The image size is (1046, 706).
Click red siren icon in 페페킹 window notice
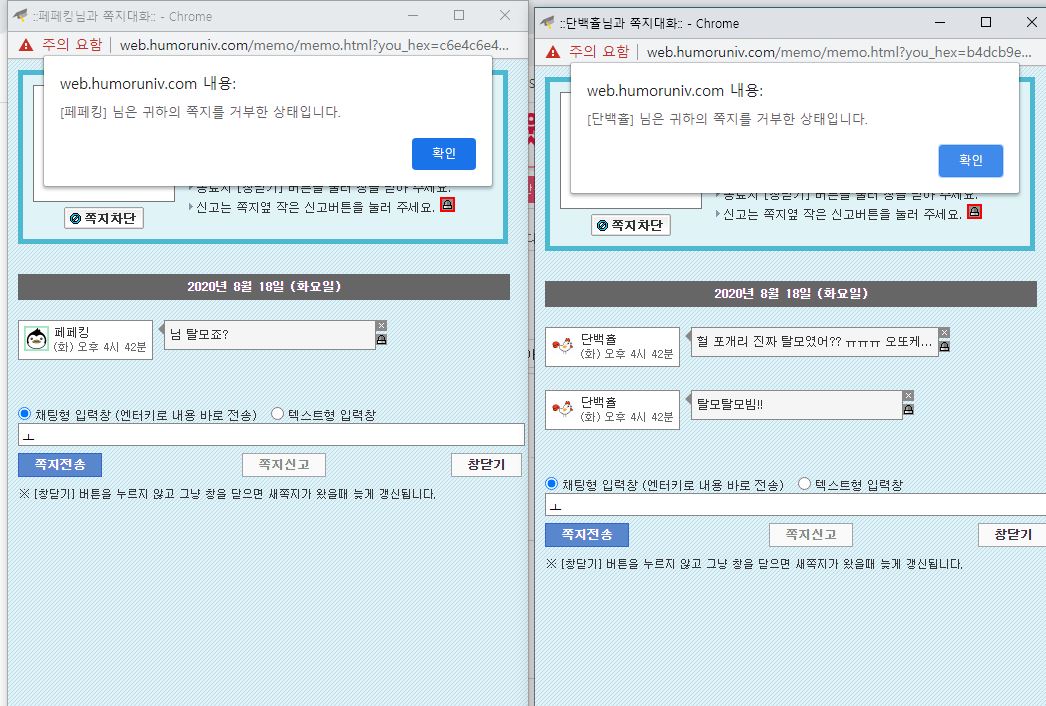coord(447,205)
